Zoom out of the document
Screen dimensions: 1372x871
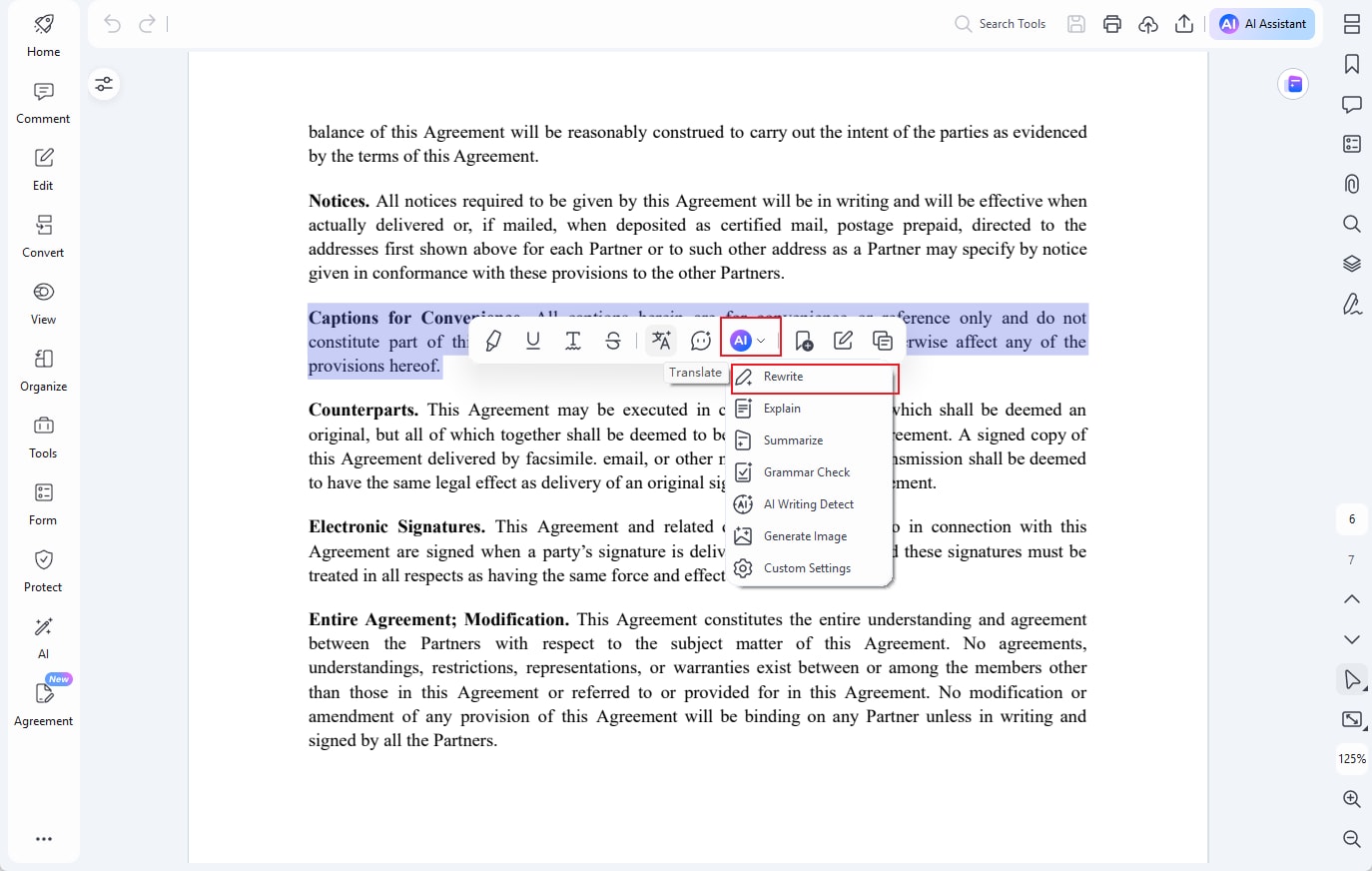point(1352,839)
